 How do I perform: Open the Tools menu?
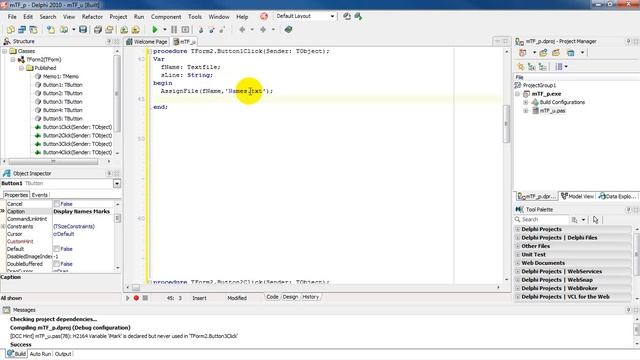195,17
